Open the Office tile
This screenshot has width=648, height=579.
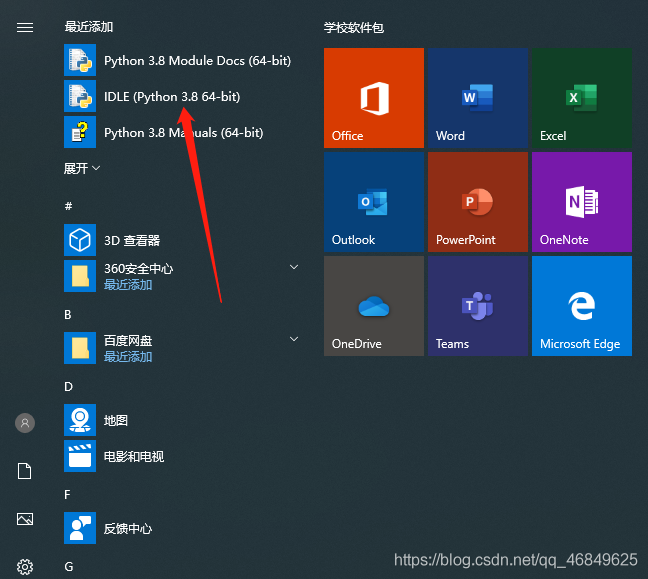(374, 98)
